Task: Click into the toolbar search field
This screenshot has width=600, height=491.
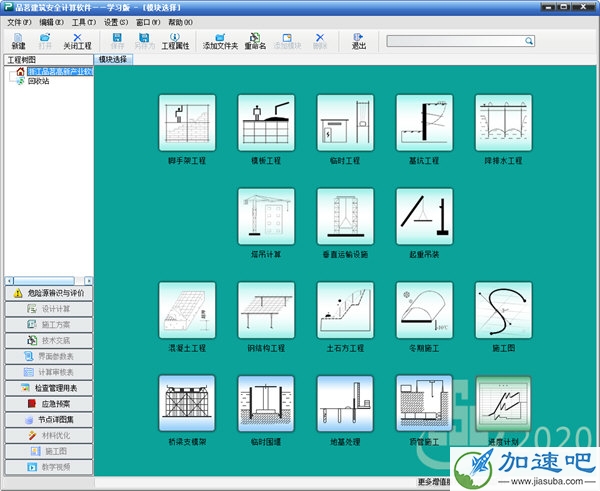Action: point(455,41)
